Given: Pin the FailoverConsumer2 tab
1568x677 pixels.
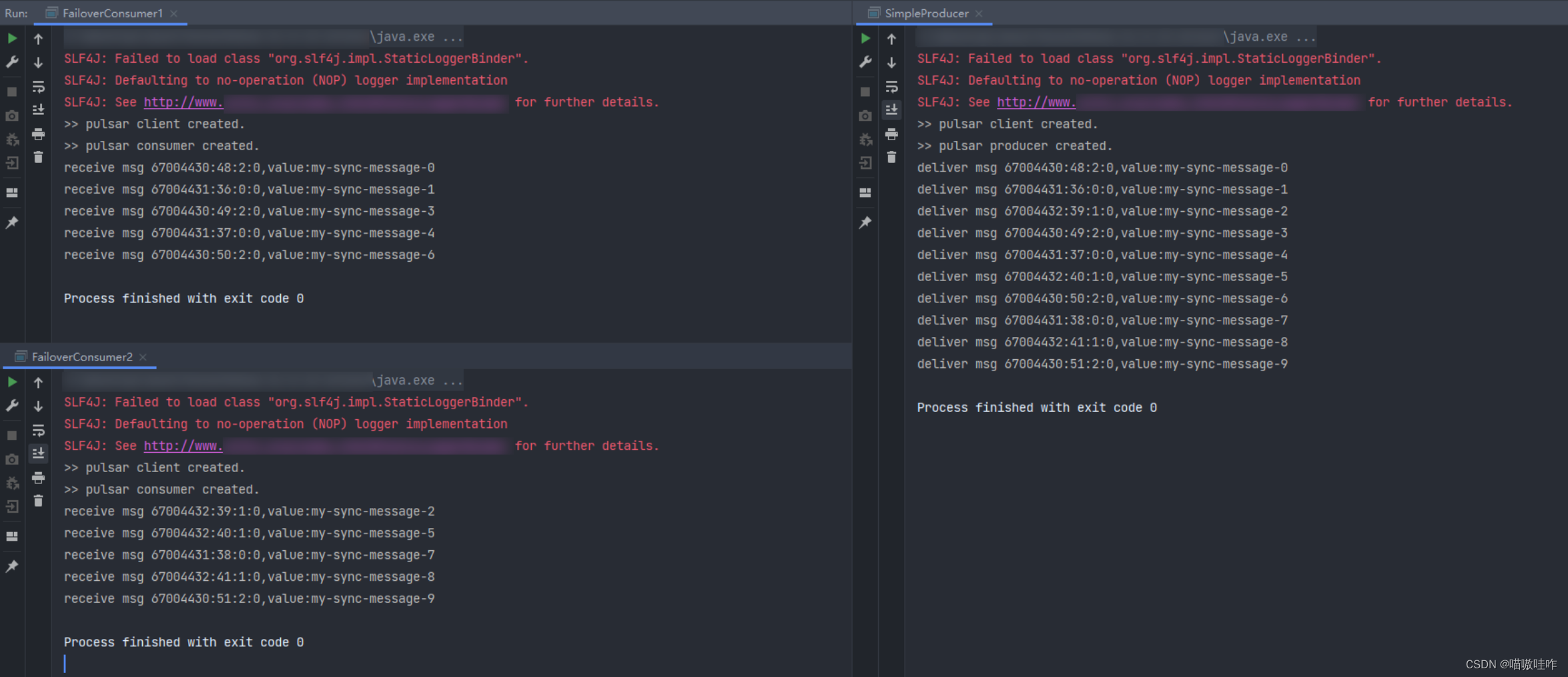Looking at the screenshot, I should click(12, 566).
